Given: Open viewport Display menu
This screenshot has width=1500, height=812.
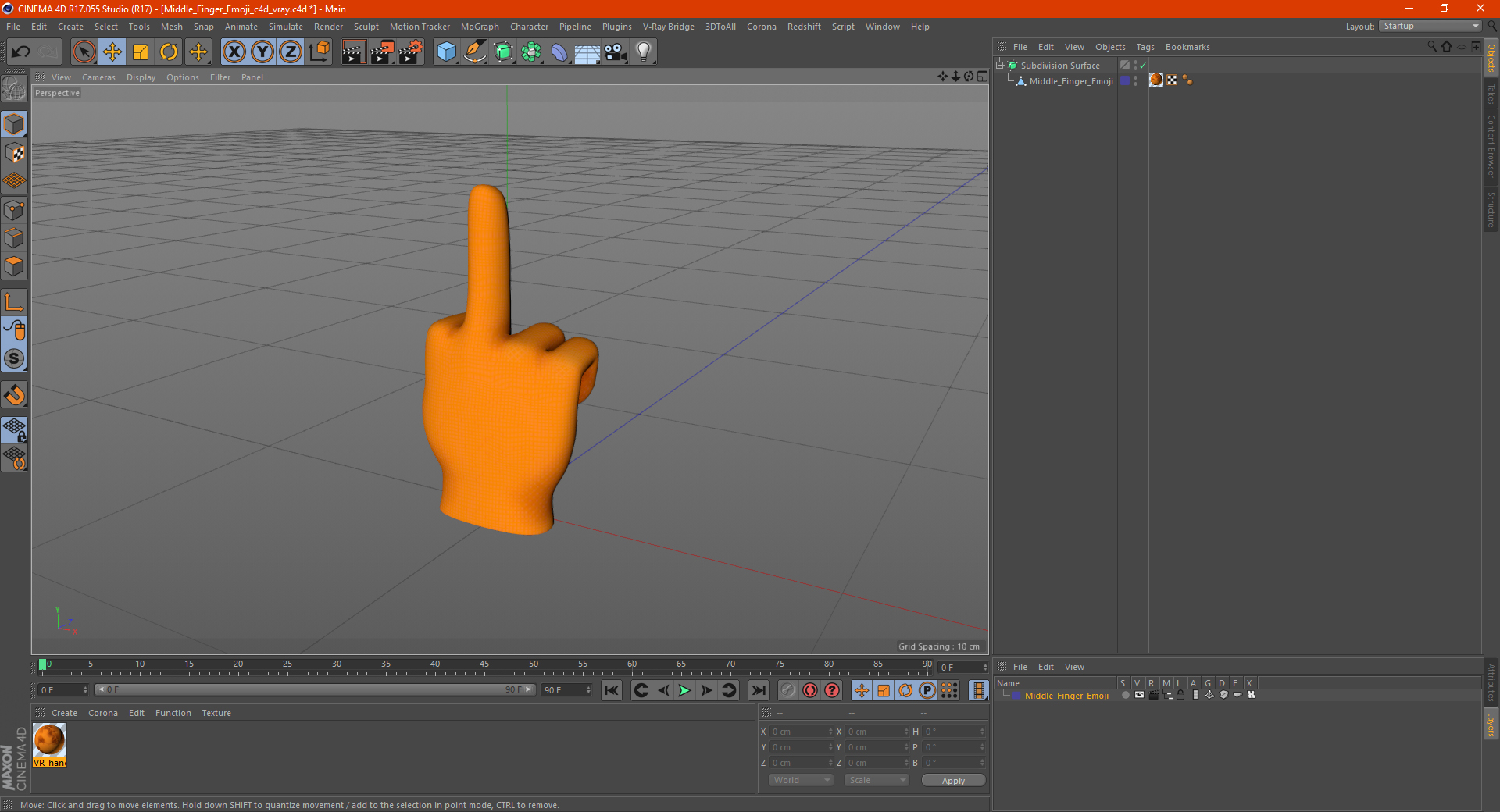Looking at the screenshot, I should [x=141, y=77].
